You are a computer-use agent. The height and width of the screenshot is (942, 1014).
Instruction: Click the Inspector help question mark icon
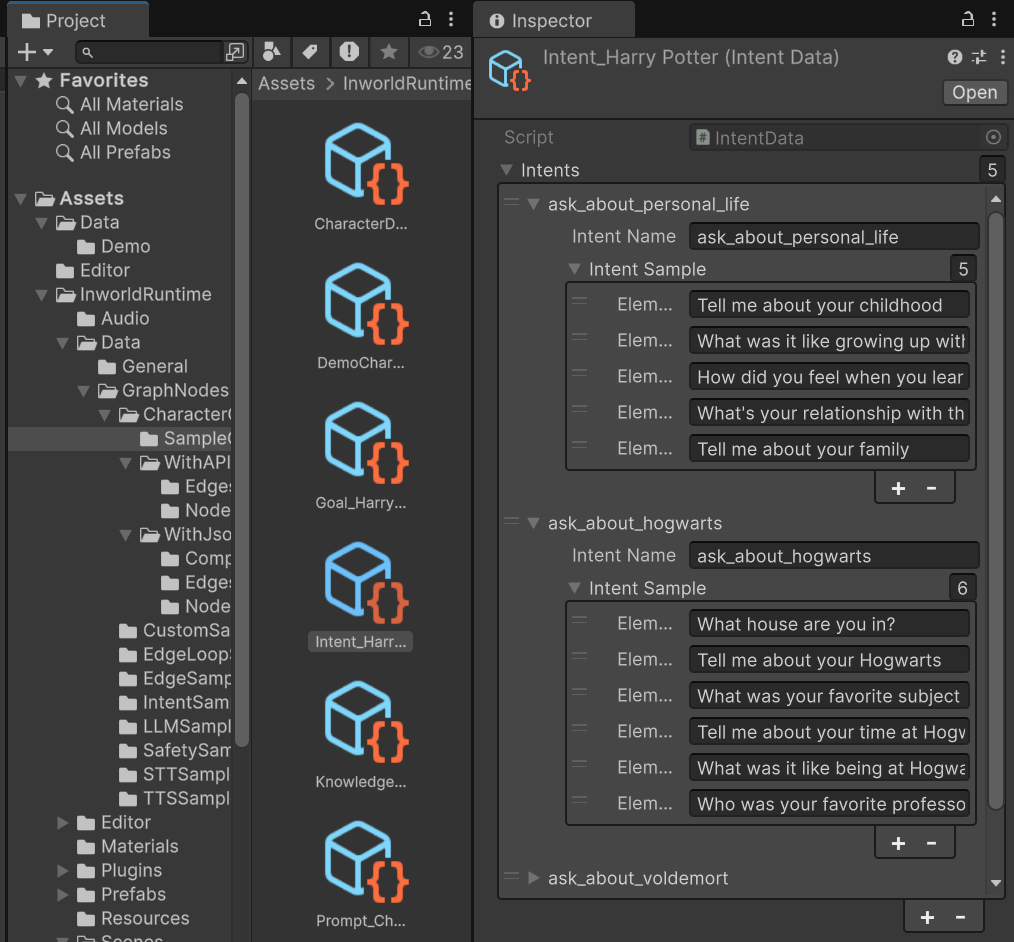pyautogui.click(x=953, y=57)
